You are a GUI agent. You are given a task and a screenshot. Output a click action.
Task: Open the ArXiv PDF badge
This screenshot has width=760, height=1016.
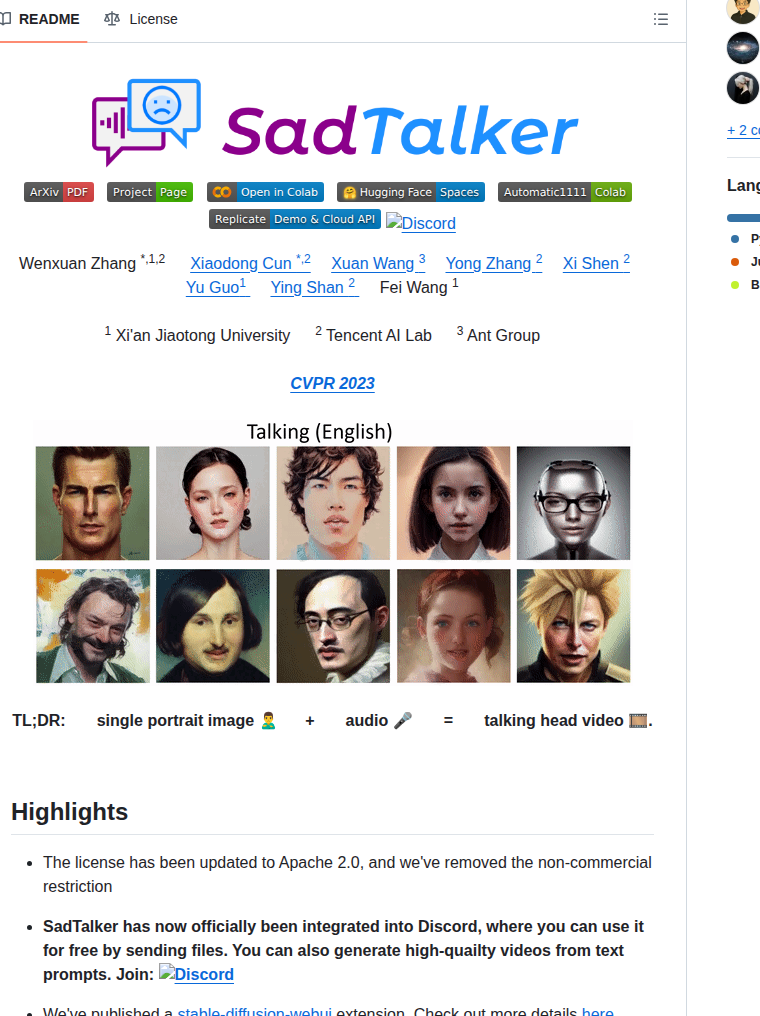(59, 192)
